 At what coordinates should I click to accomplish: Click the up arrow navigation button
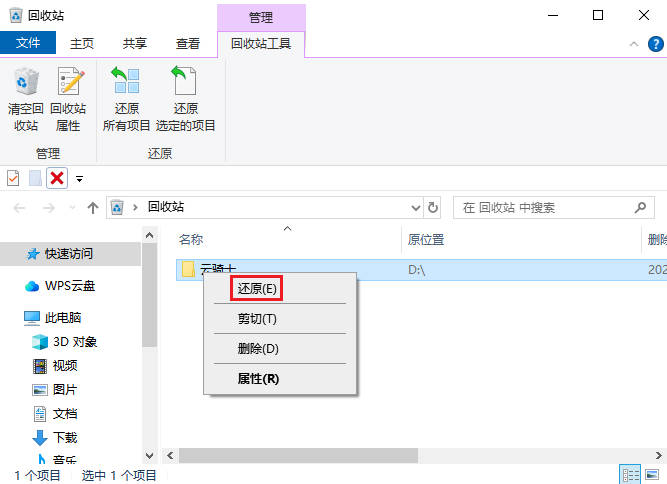point(93,208)
